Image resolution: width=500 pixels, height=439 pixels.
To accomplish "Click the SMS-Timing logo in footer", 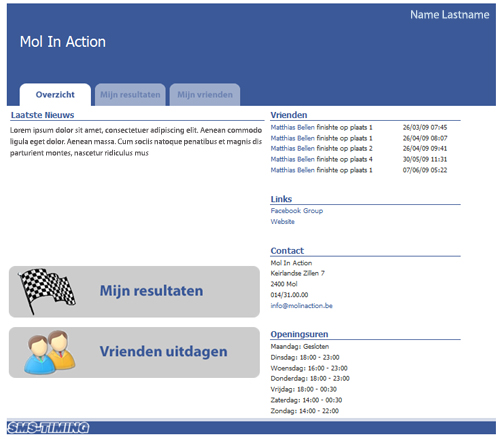I will click(x=48, y=428).
